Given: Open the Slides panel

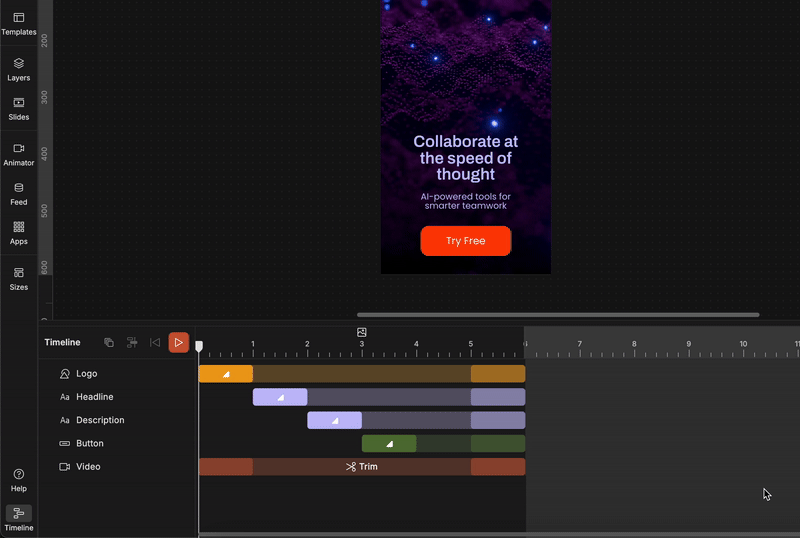Looking at the screenshot, I should [18, 108].
